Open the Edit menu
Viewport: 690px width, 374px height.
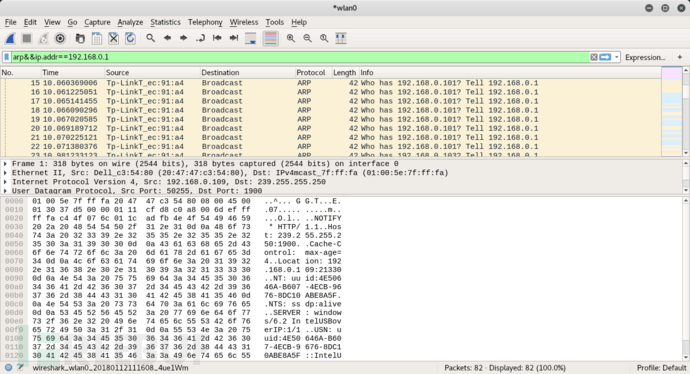tap(30, 22)
